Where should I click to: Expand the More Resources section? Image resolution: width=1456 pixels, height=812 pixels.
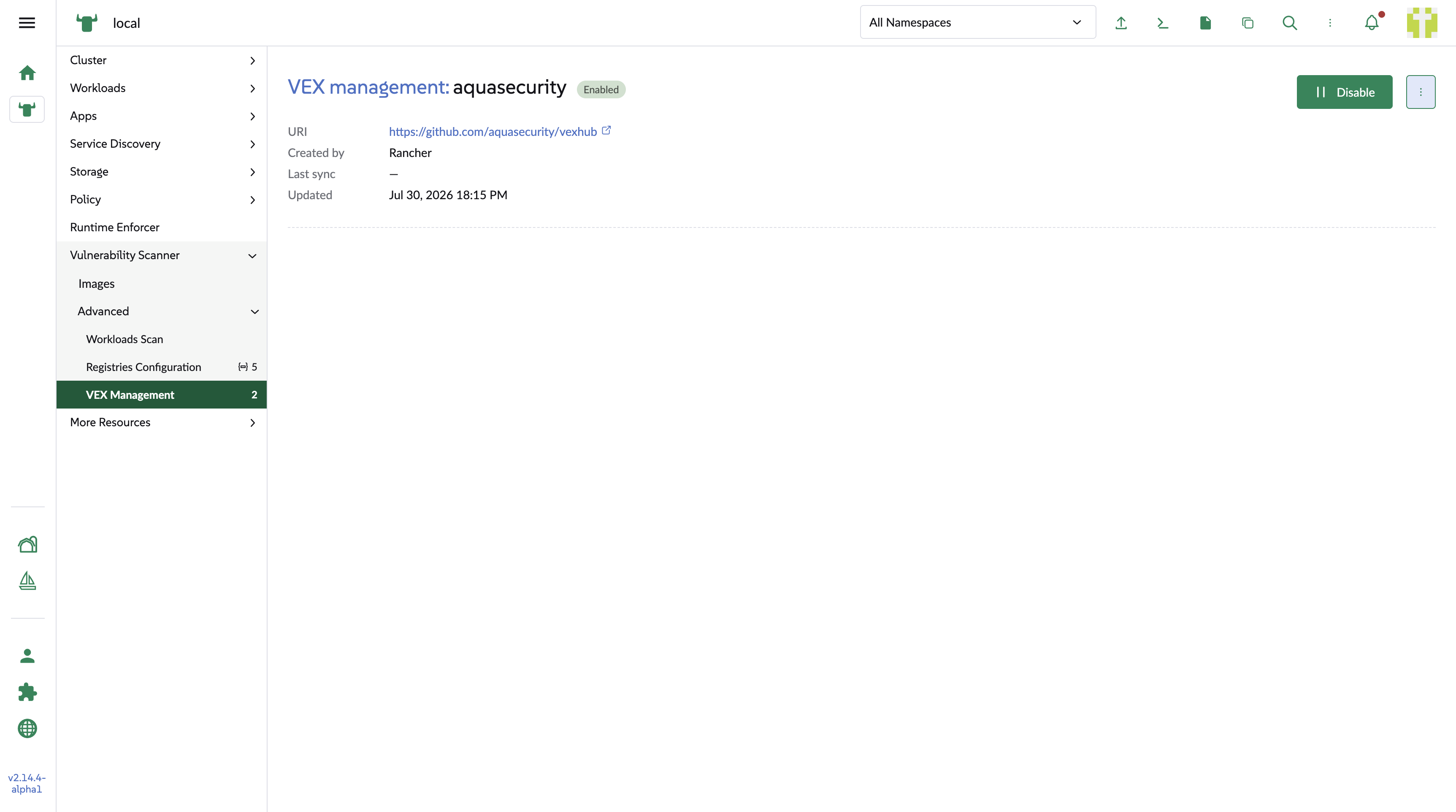[162, 422]
